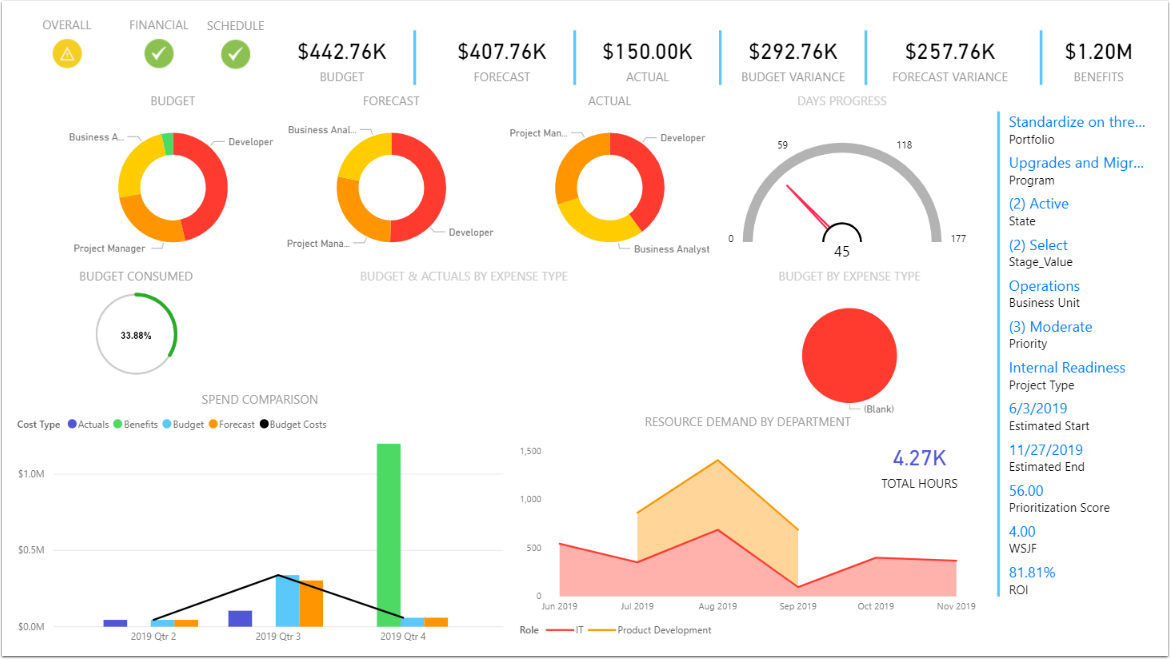Click the Actuals legend color dot

click(72, 424)
